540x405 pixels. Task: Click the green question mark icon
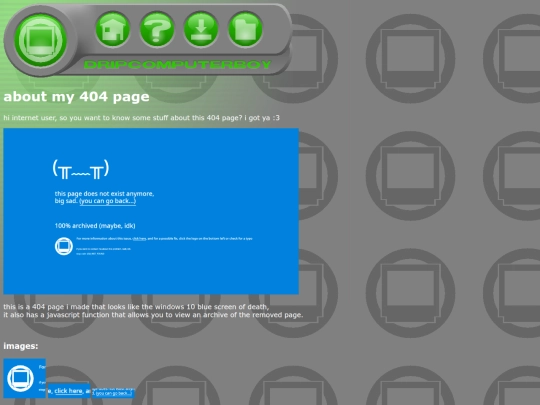tap(157, 30)
